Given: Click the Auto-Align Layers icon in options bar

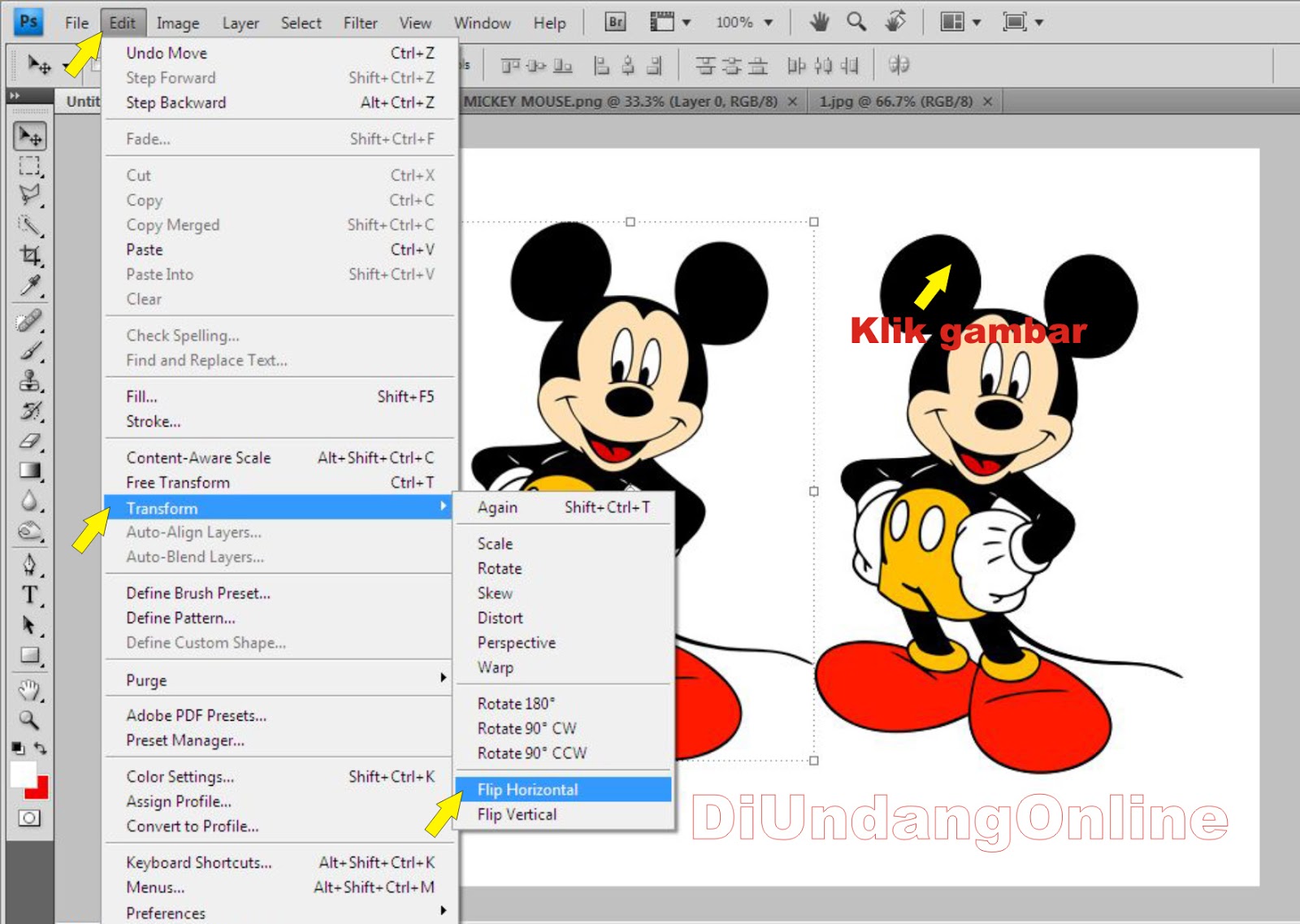Looking at the screenshot, I should click(x=899, y=65).
